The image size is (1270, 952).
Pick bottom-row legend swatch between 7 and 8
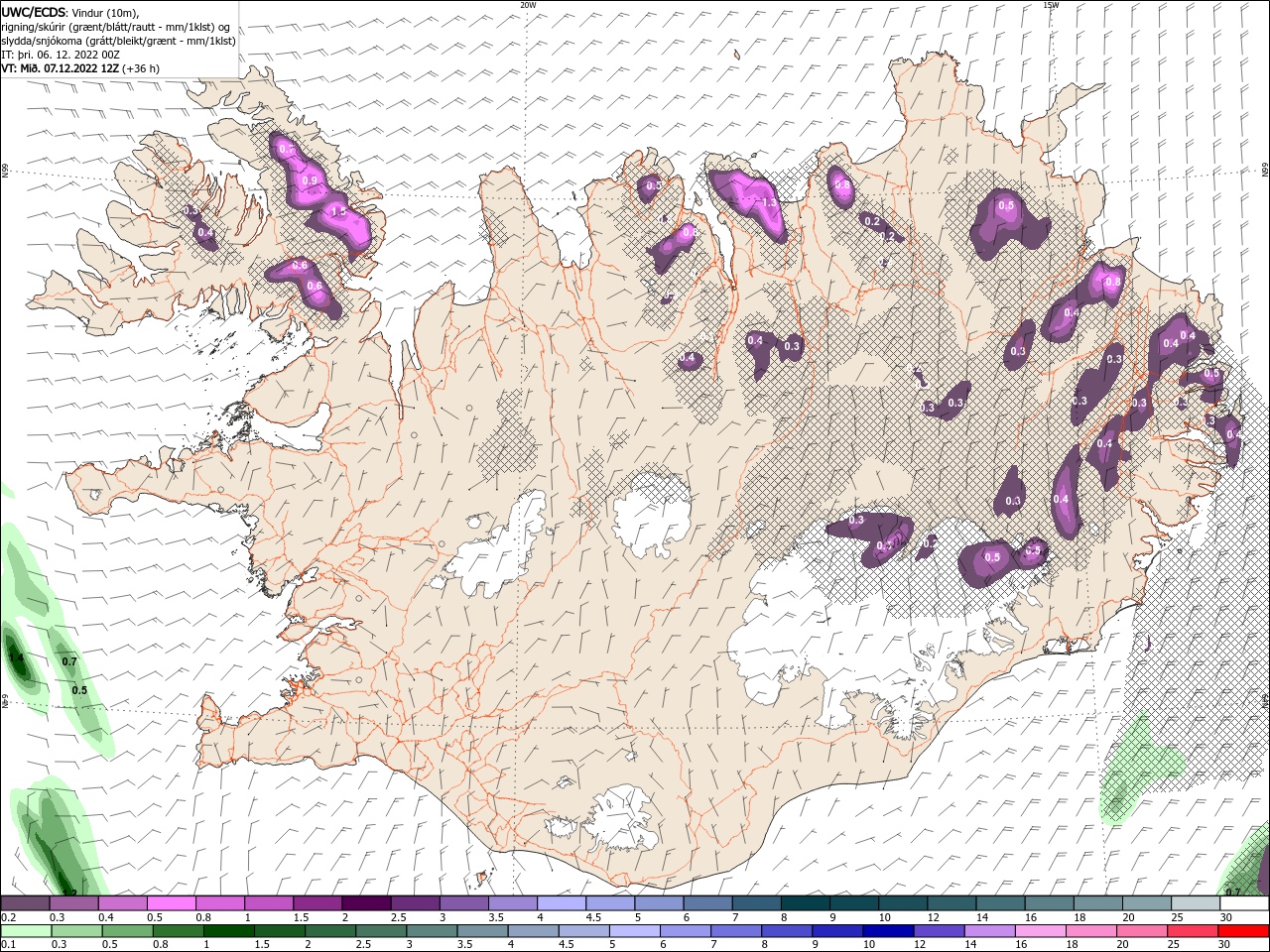pyautogui.click(x=734, y=931)
